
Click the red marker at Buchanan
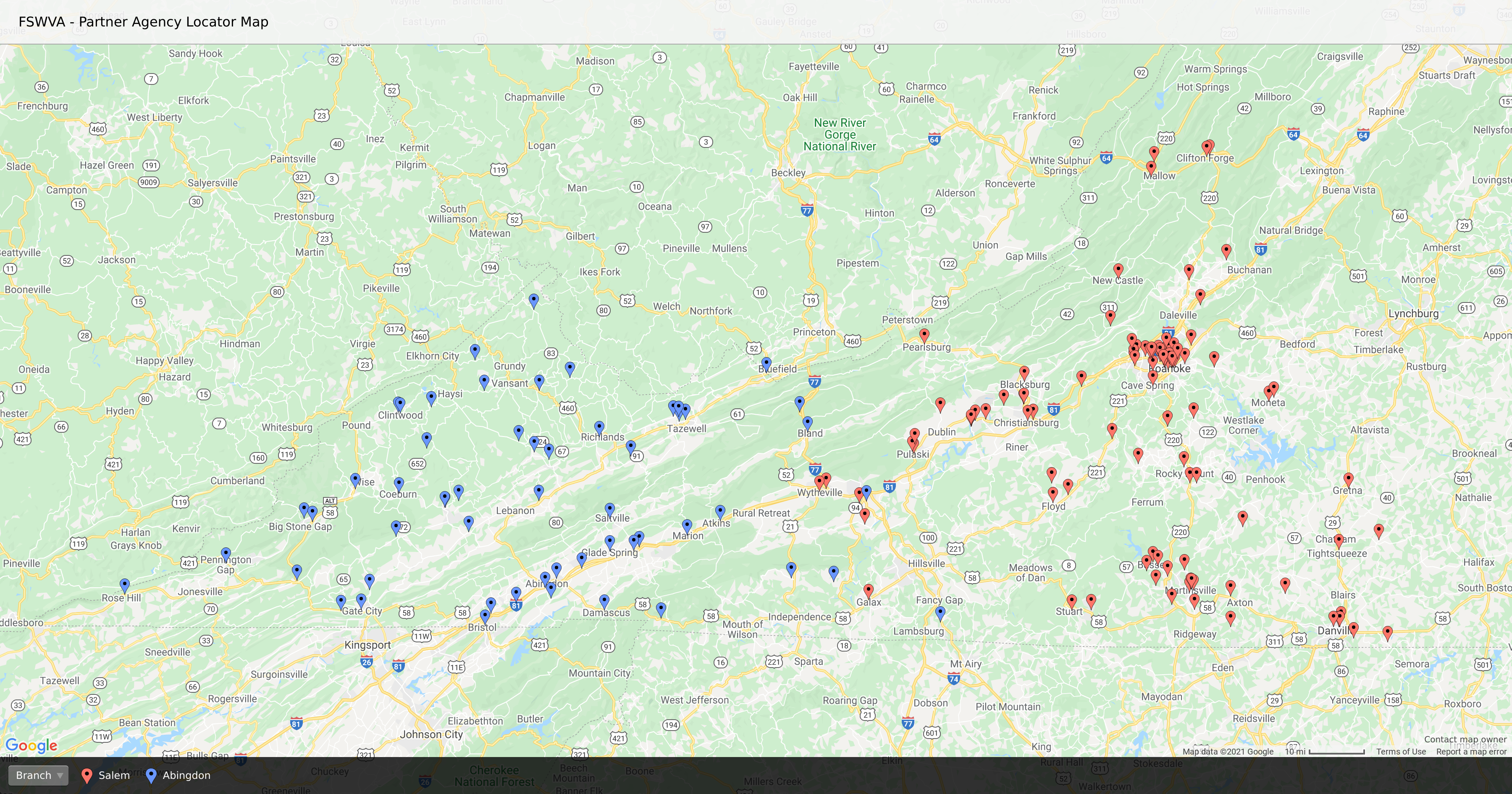click(1226, 251)
